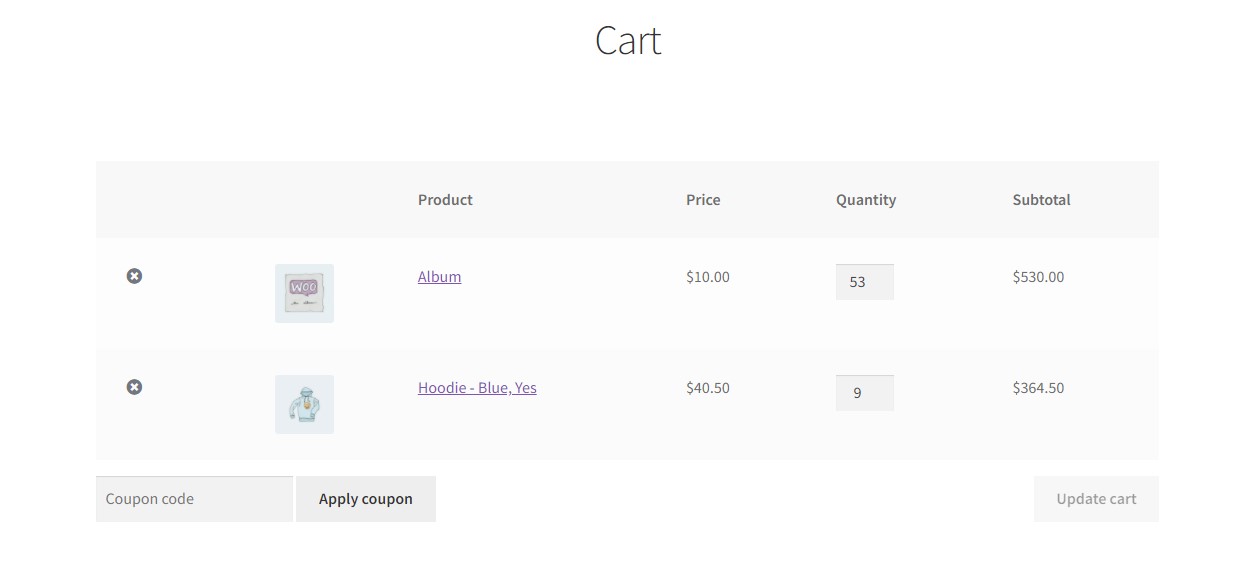Viewport: 1249px width, 581px height.
Task: Select the Hoodie quantity field
Action: (x=865, y=392)
